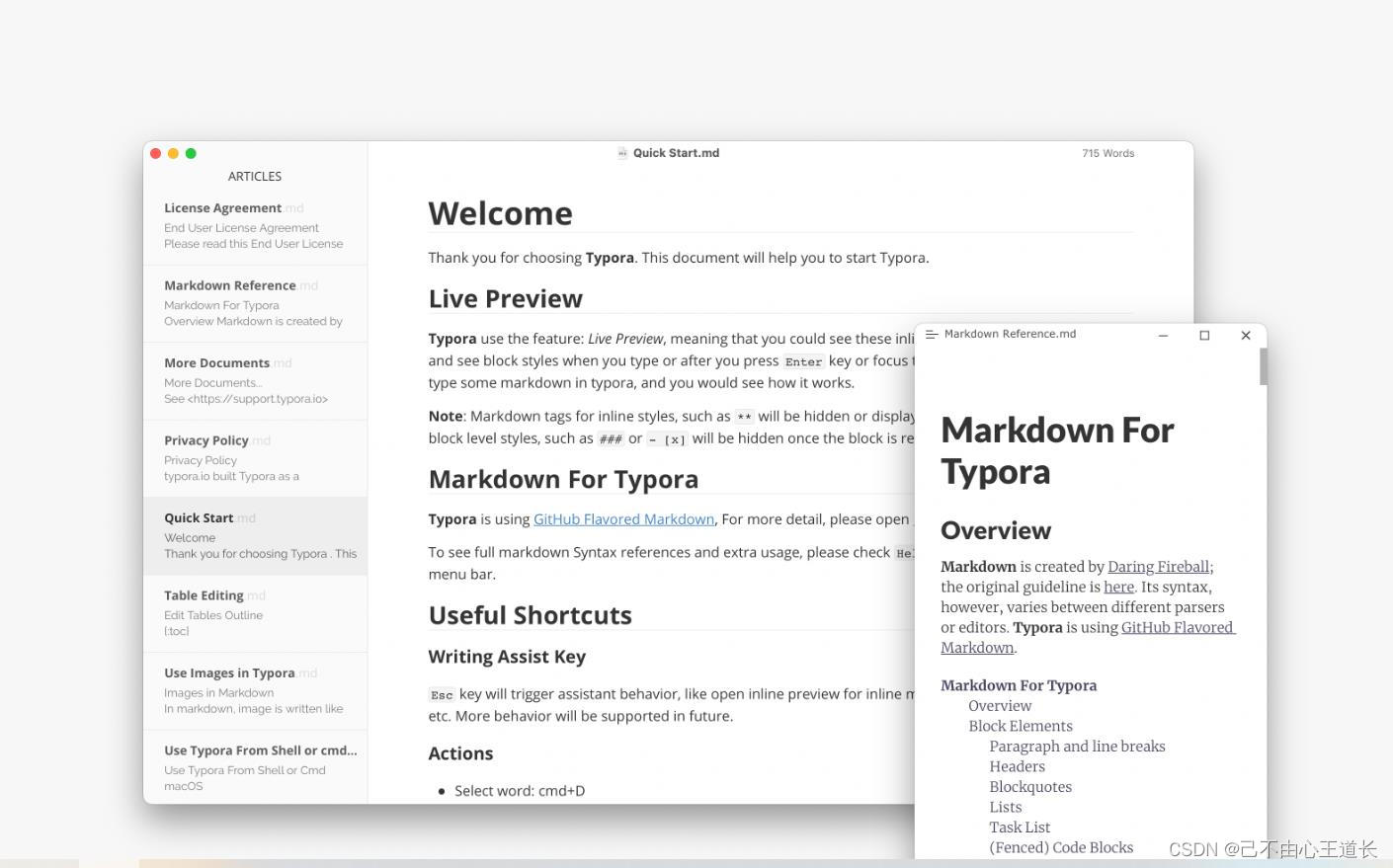This screenshot has height=868, width=1393.
Task: Click the italic 'Live Preview' text in paragraph
Action: coord(625,339)
